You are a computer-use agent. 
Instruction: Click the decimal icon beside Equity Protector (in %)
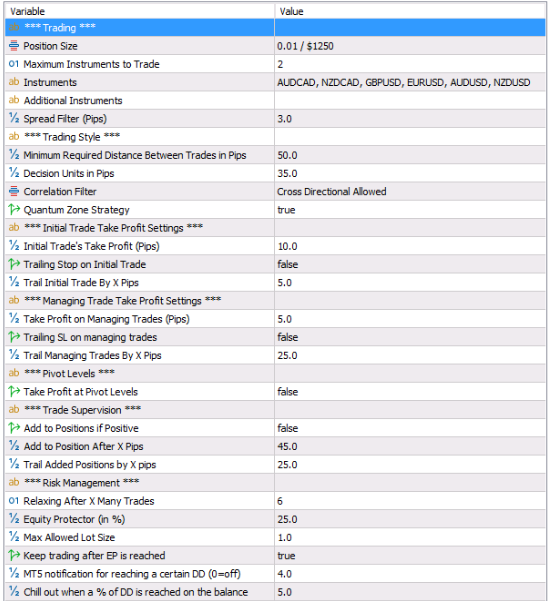pyautogui.click(x=14, y=519)
